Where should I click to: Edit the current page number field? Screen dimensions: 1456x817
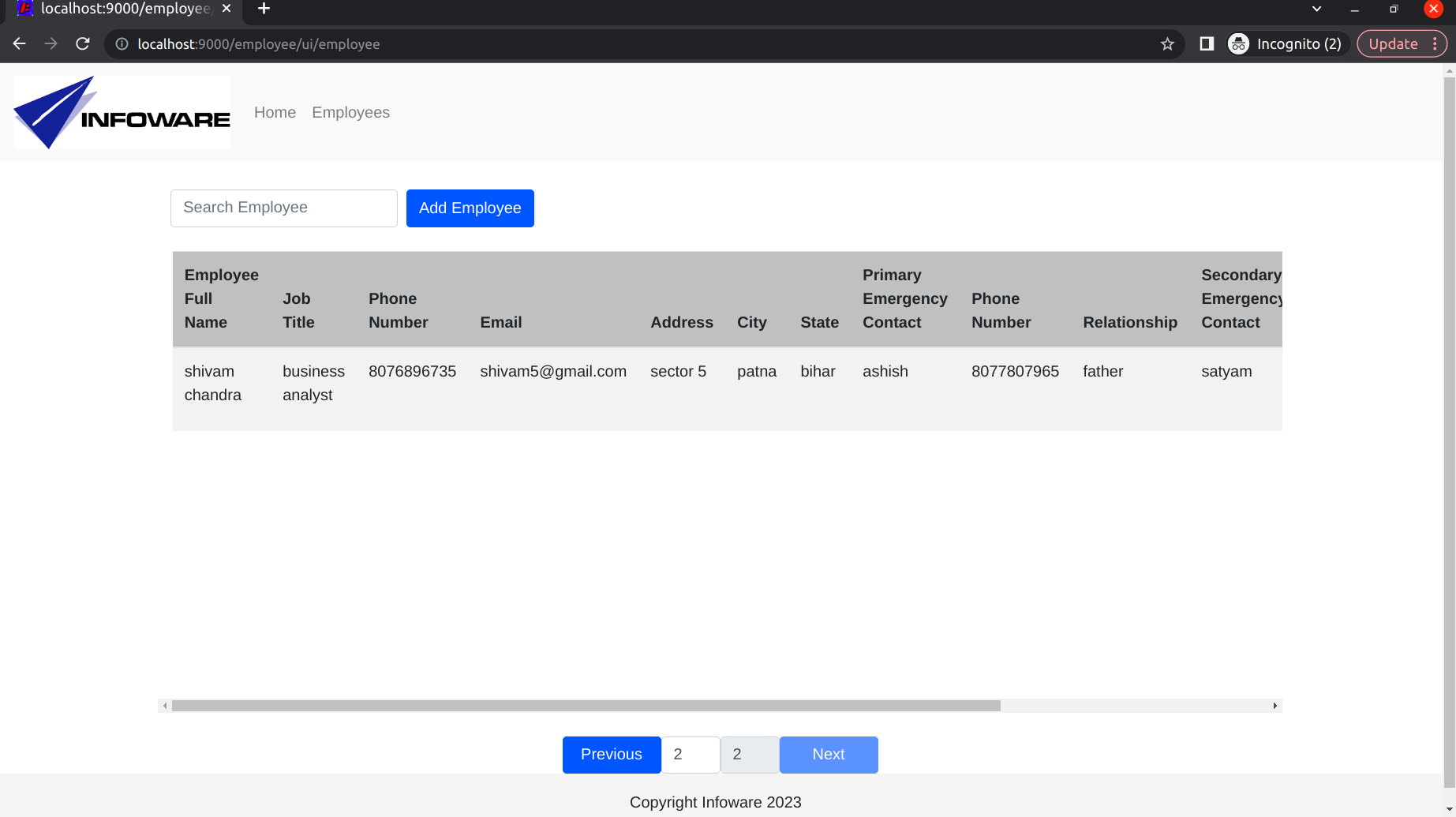691,754
